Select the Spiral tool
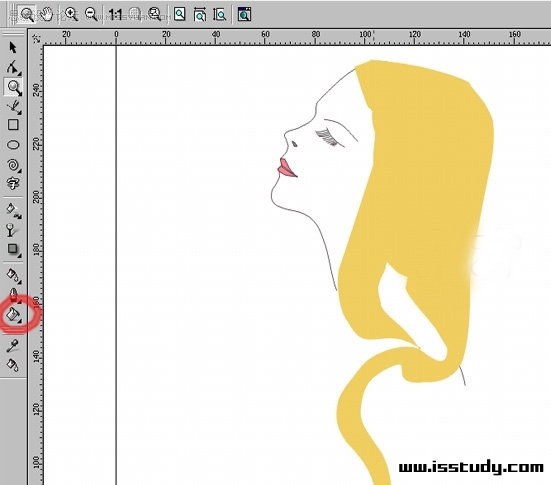Screen dimensions: 551x485 point(13,165)
